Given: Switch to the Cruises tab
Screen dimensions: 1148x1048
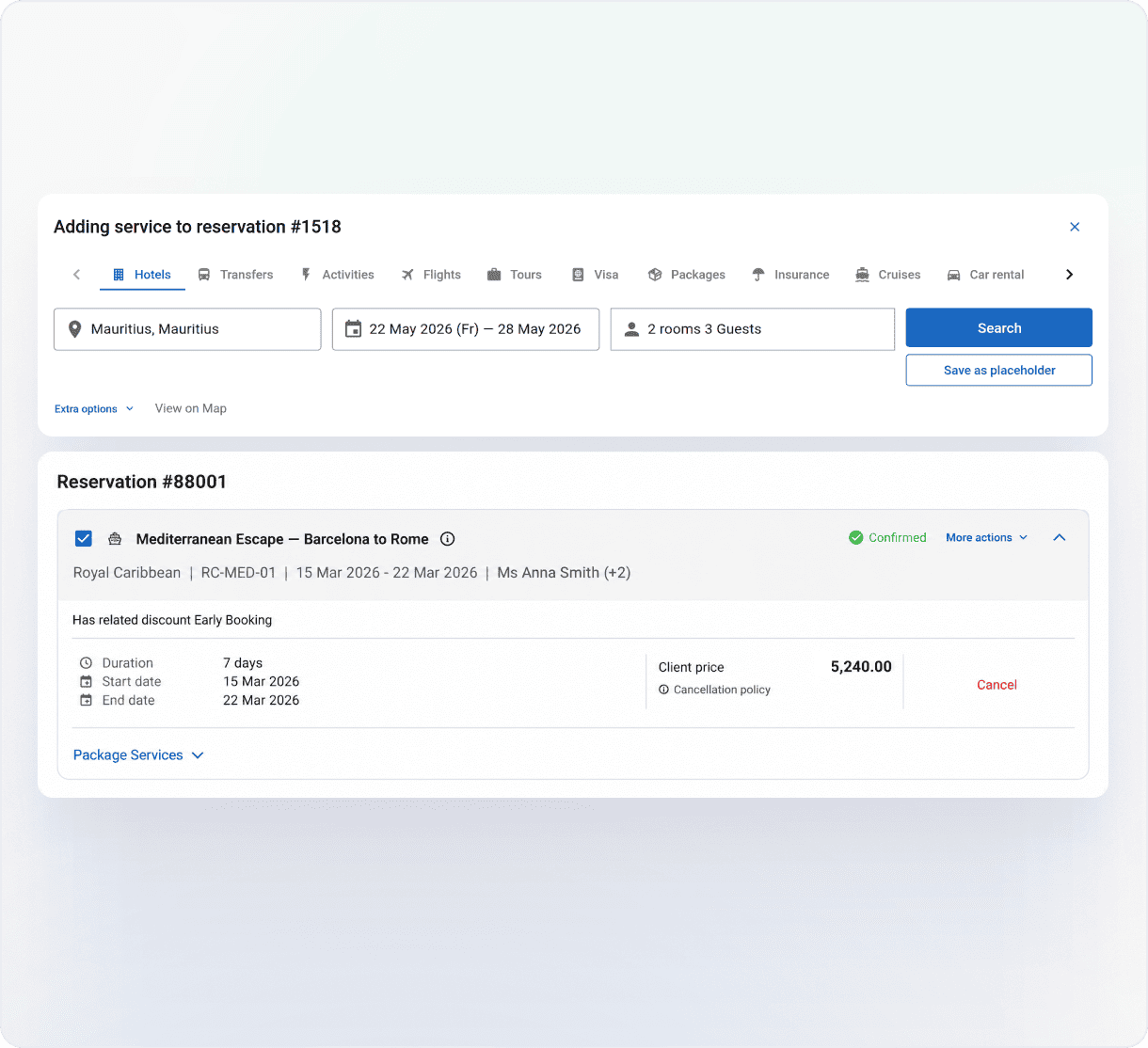Looking at the screenshot, I should click(x=887, y=275).
